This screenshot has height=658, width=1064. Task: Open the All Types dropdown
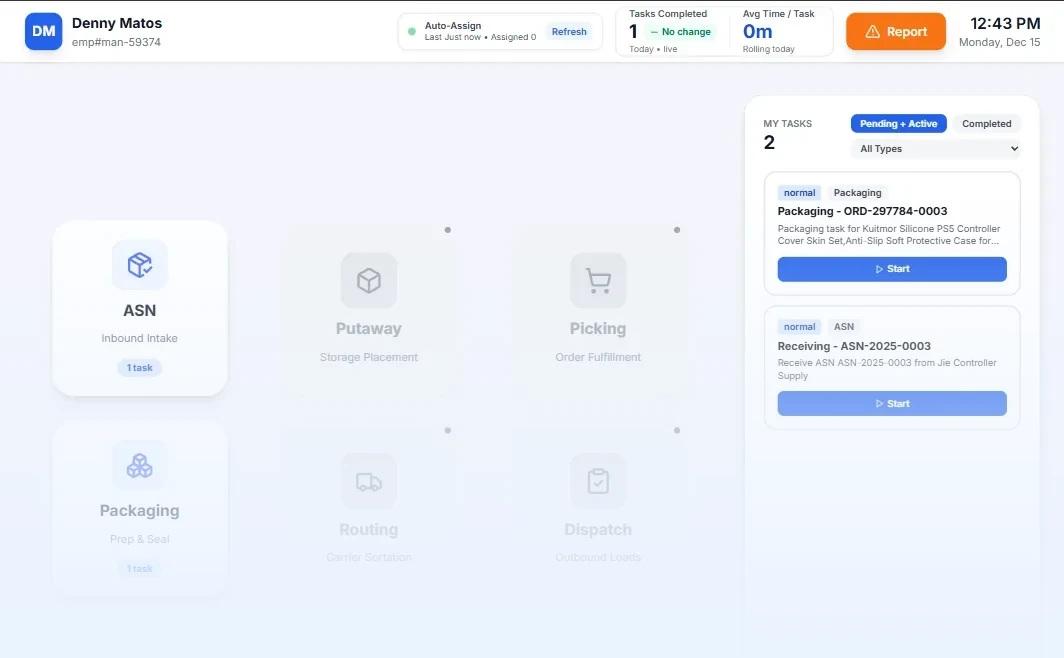[x=935, y=148]
